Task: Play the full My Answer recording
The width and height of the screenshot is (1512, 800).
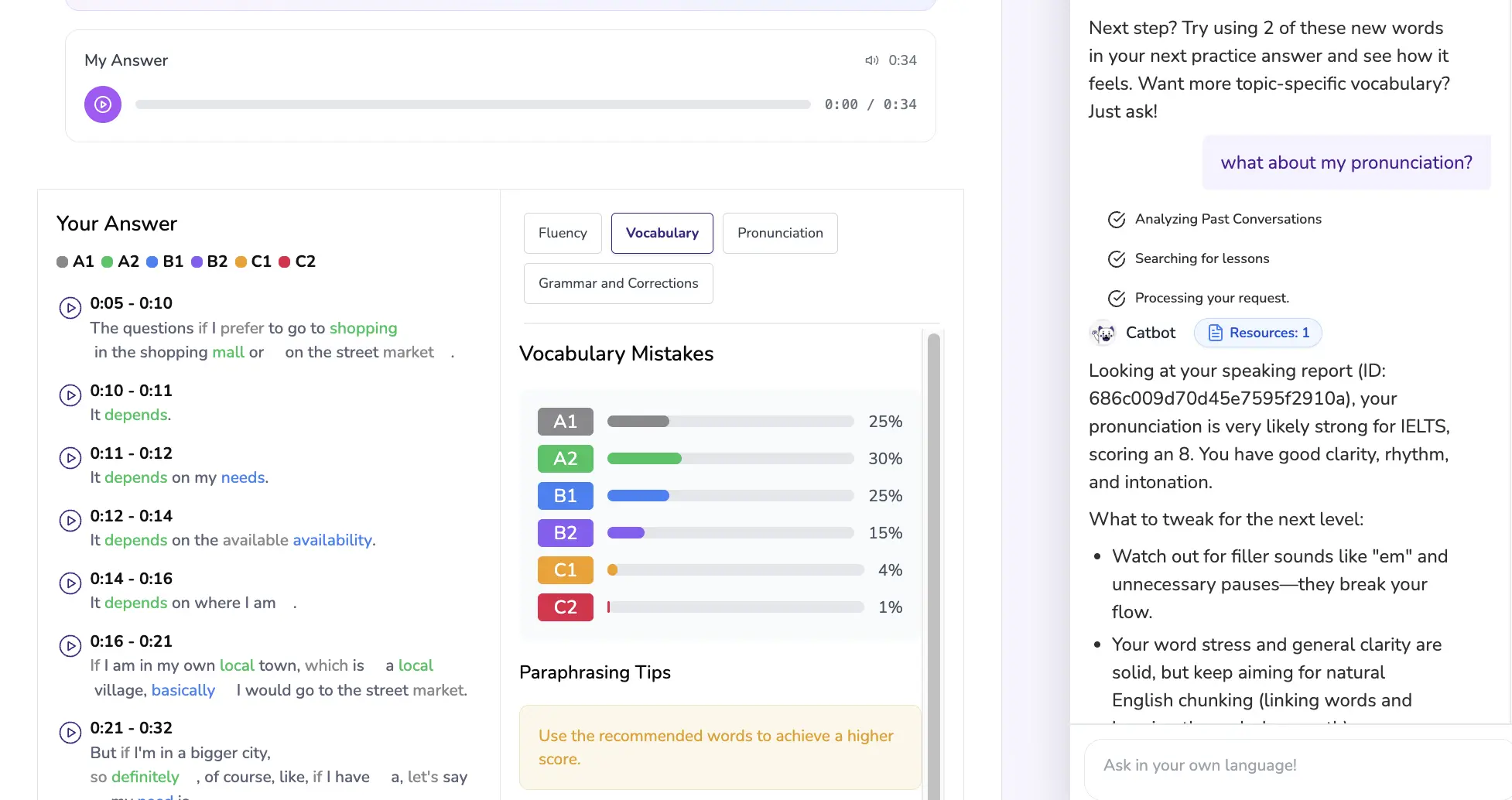Action: 103,104
